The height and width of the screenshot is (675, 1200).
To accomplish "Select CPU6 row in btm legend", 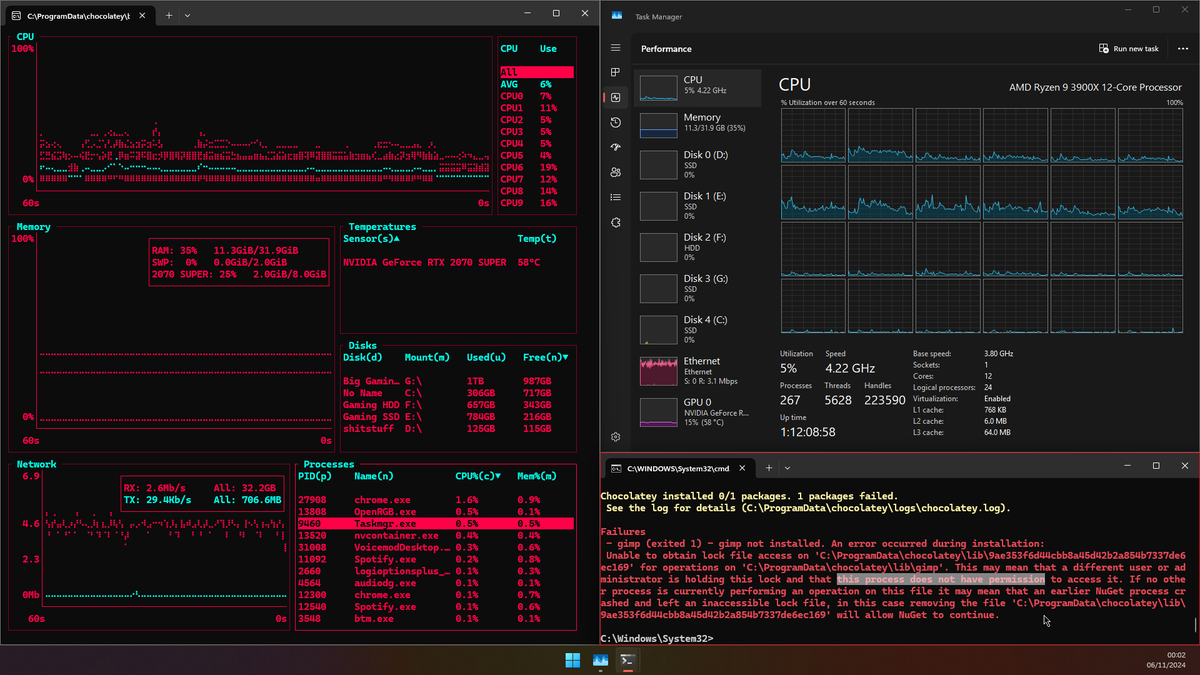I will [537, 167].
